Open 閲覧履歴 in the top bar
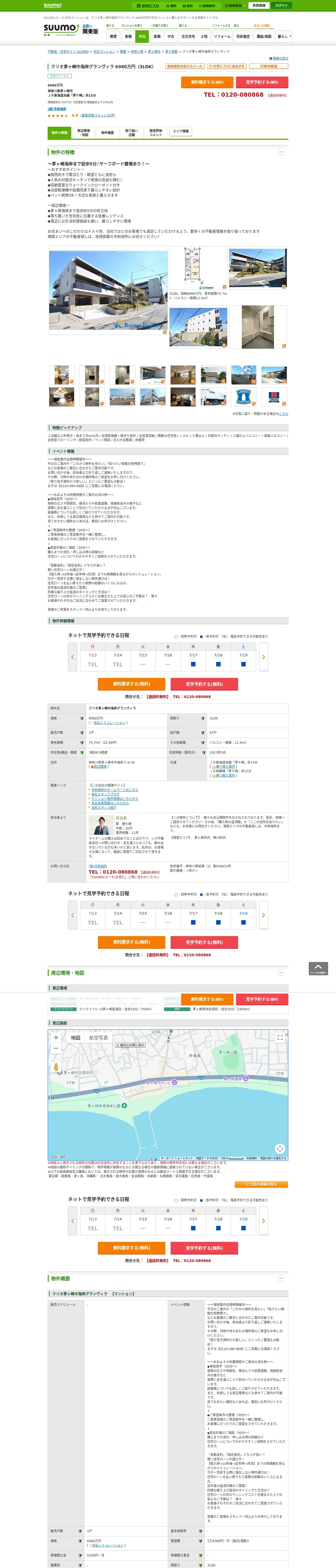The height and width of the screenshot is (1568, 336). pyautogui.click(x=235, y=5)
